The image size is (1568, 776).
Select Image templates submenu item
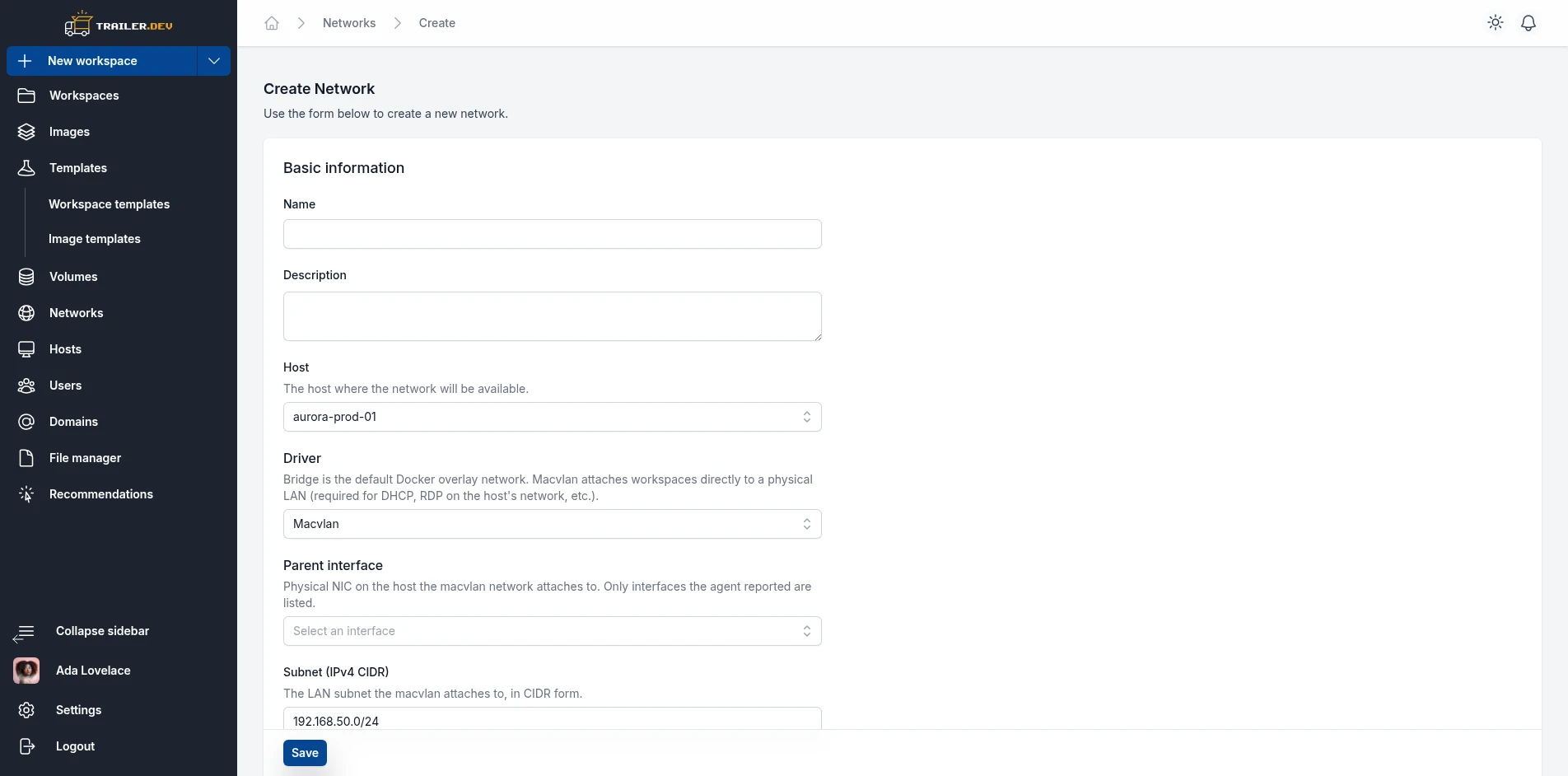95,239
